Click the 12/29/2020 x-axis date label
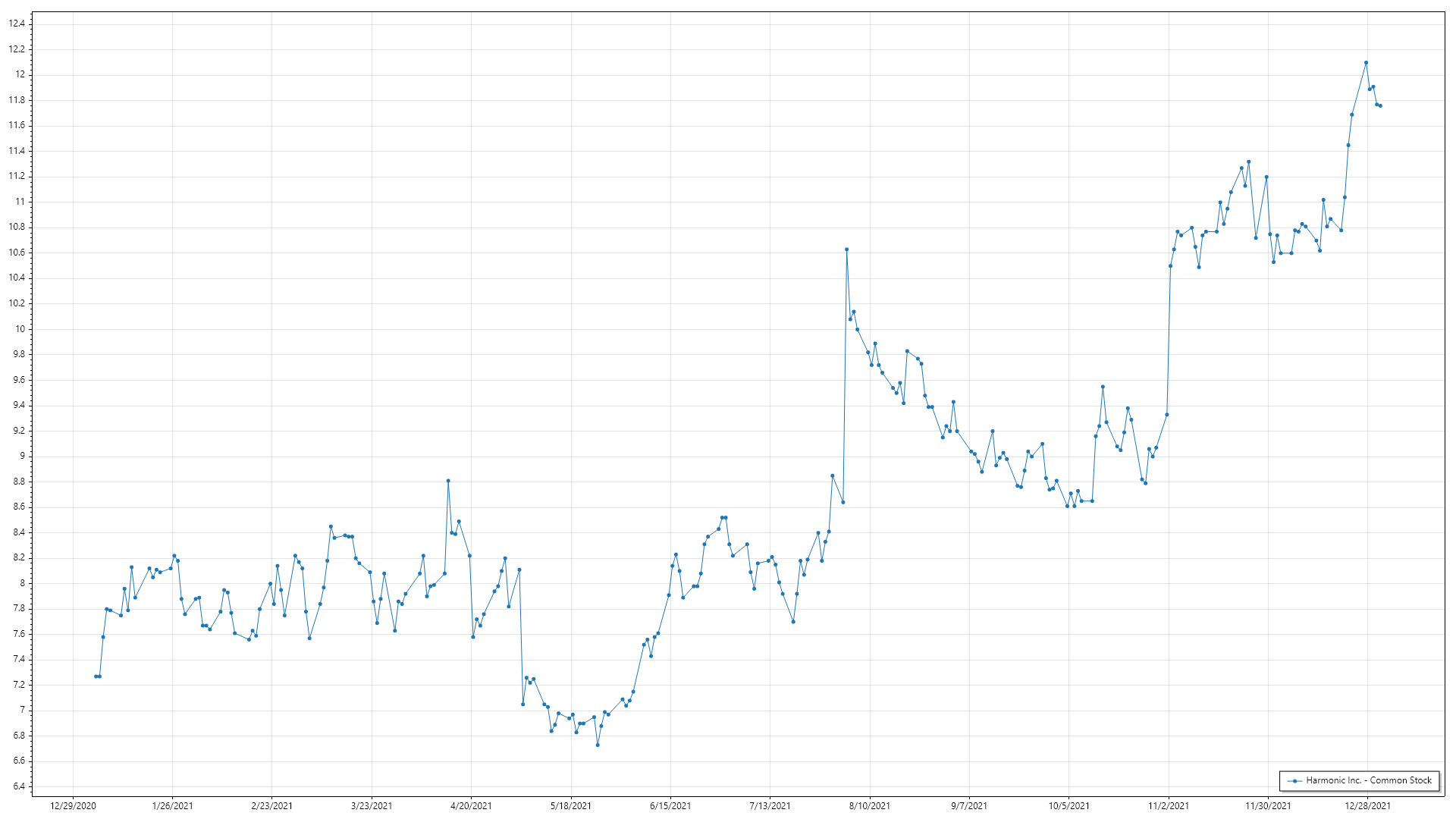Image resolution: width=1456 pixels, height=819 pixels. coord(73,805)
